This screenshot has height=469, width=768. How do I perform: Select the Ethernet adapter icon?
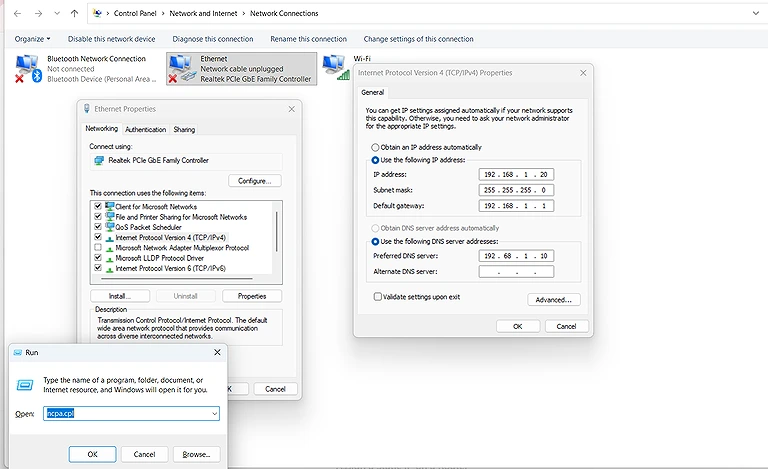pyautogui.click(x=182, y=69)
